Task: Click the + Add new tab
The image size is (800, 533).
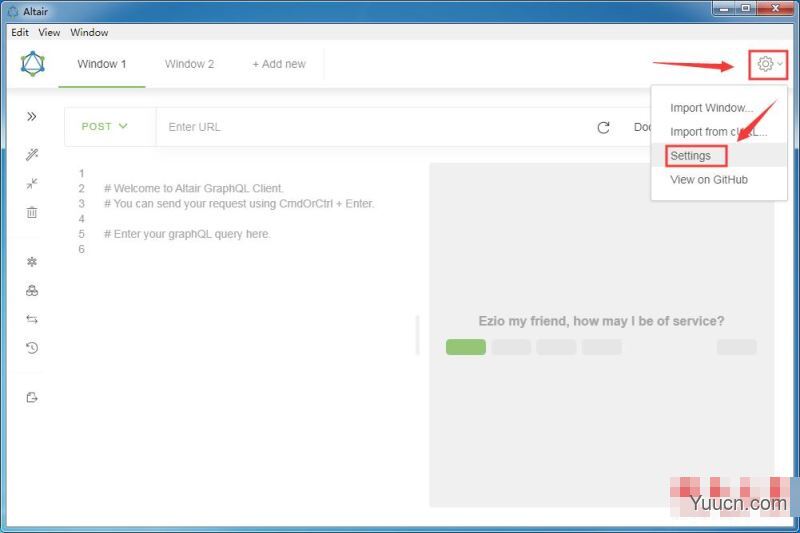Action: (279, 64)
